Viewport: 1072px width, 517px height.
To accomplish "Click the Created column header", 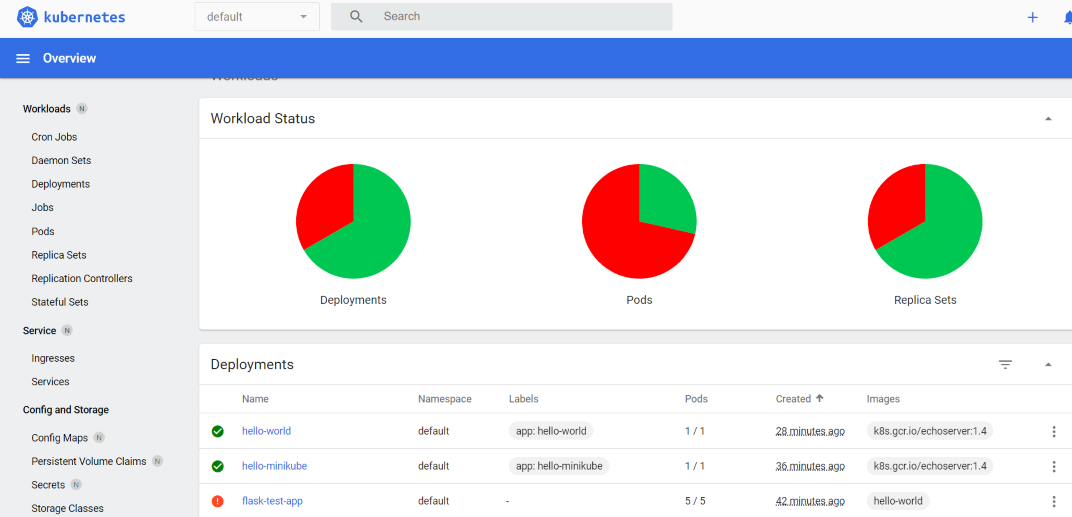I will (793, 399).
